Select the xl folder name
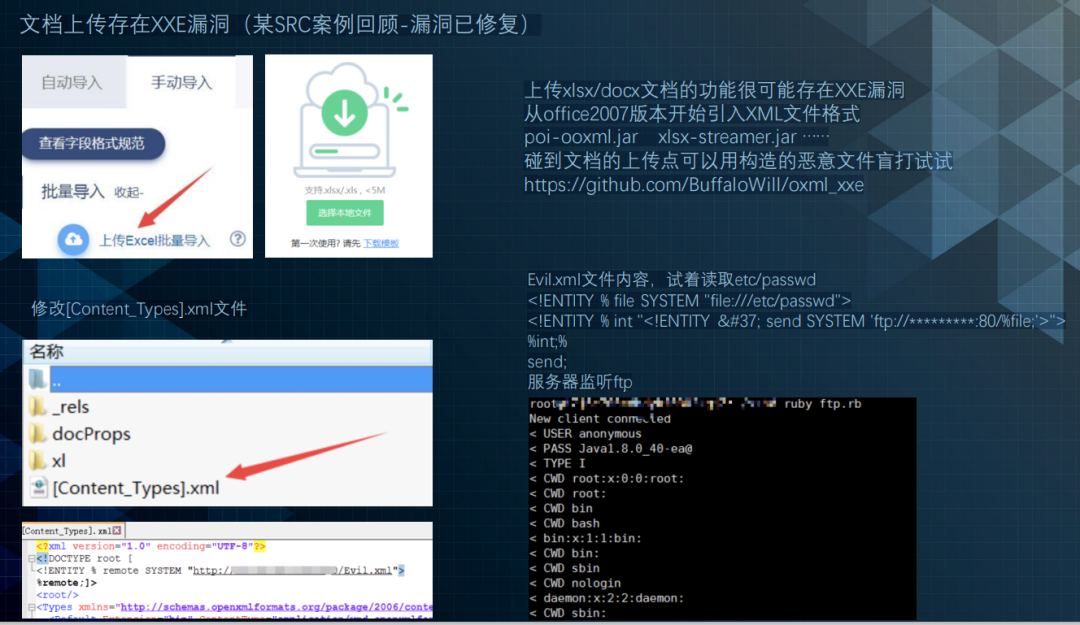The height and width of the screenshot is (625, 1080). coord(59,460)
